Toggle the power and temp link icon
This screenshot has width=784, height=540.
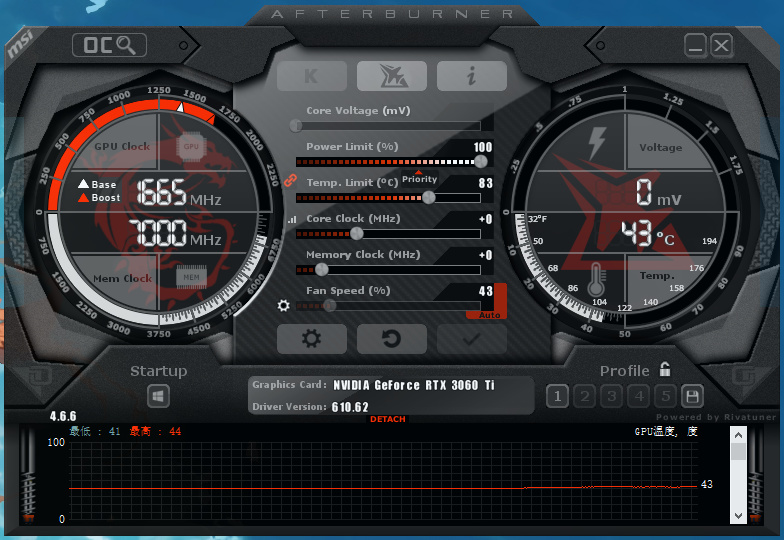point(290,180)
